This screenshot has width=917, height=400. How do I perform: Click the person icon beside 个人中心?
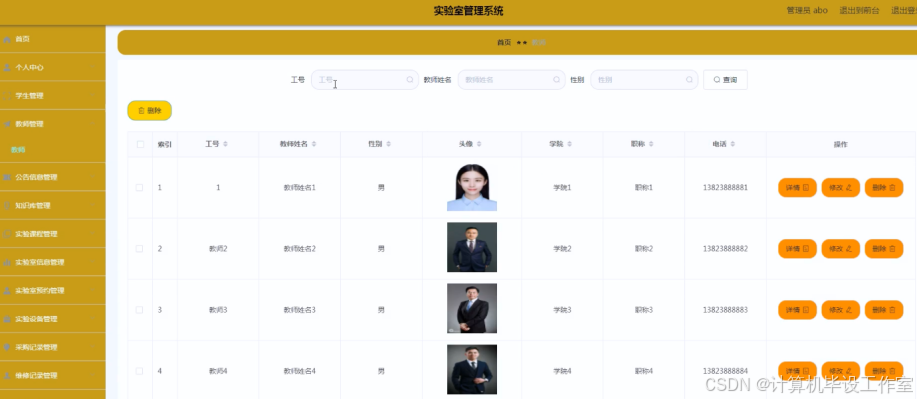[x=7, y=67]
